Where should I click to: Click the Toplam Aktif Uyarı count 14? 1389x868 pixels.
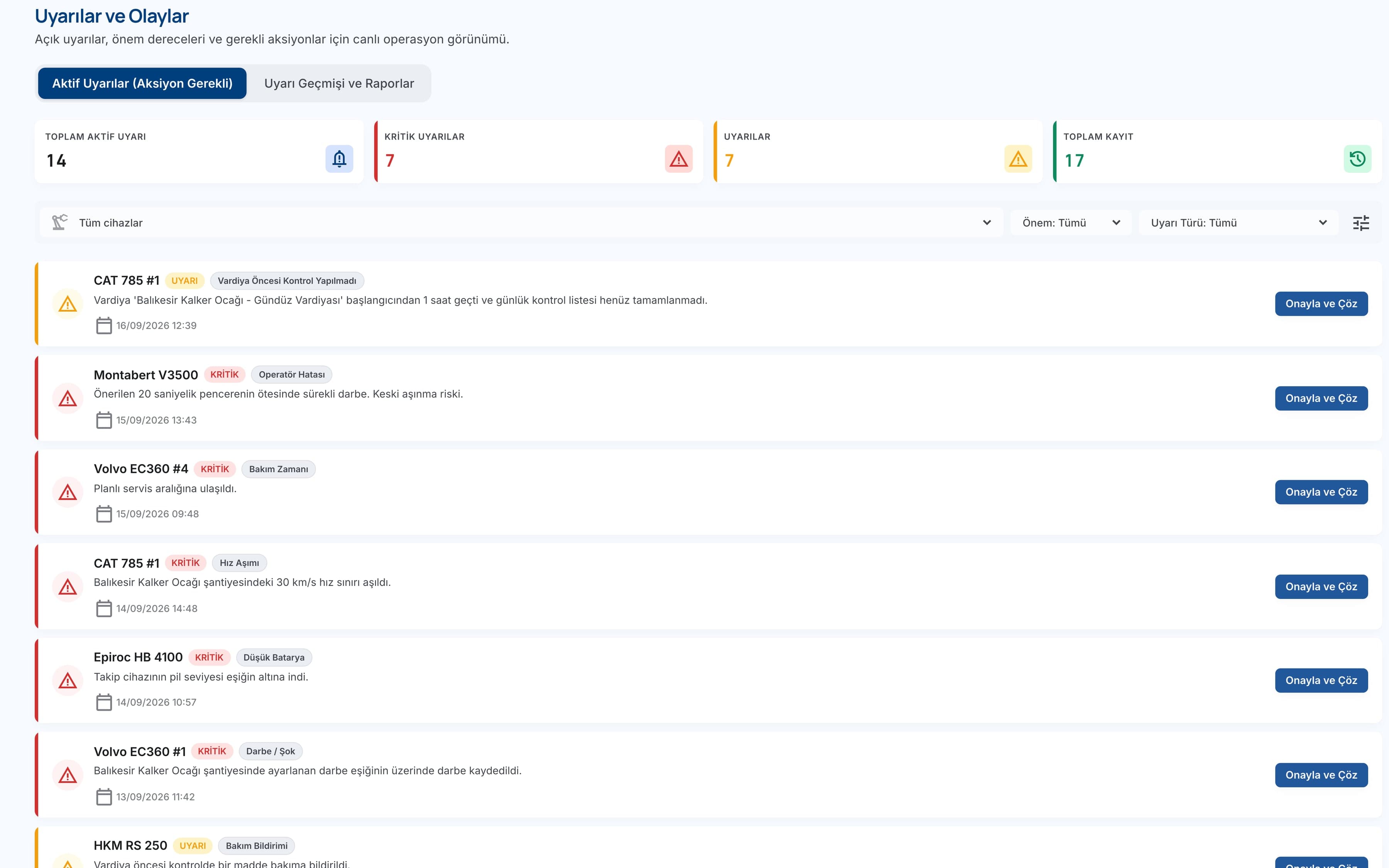[56, 161]
